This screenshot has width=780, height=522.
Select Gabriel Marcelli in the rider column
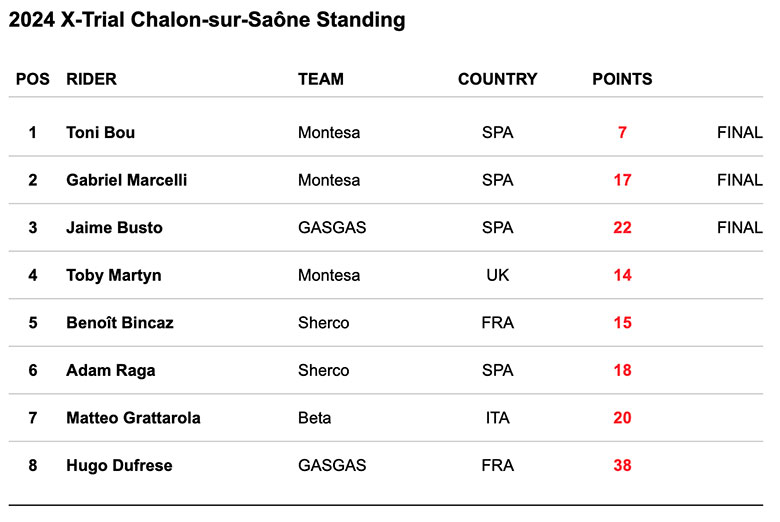(x=126, y=180)
